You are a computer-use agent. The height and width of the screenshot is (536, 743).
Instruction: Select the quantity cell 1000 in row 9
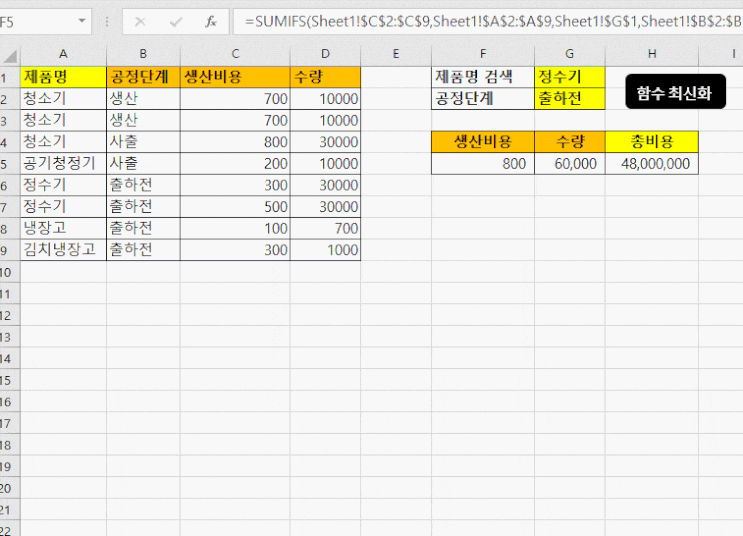(325, 250)
